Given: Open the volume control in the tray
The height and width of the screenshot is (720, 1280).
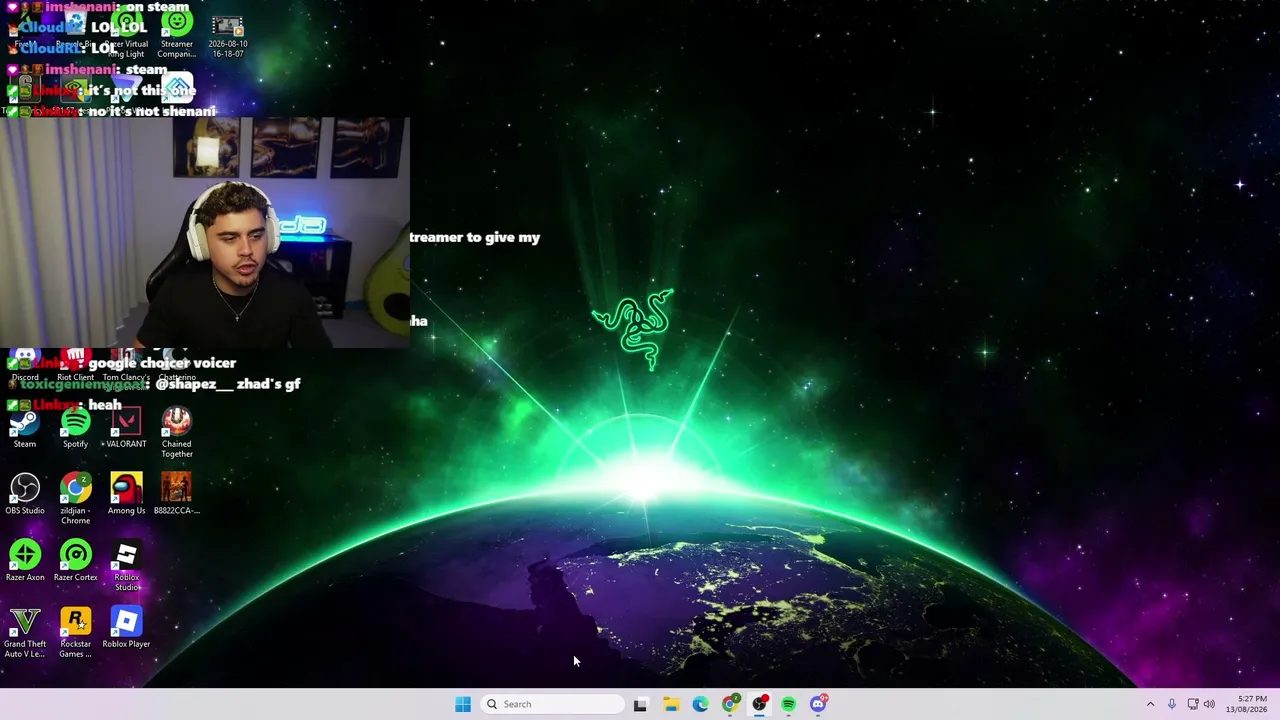Looking at the screenshot, I should click(x=1209, y=704).
